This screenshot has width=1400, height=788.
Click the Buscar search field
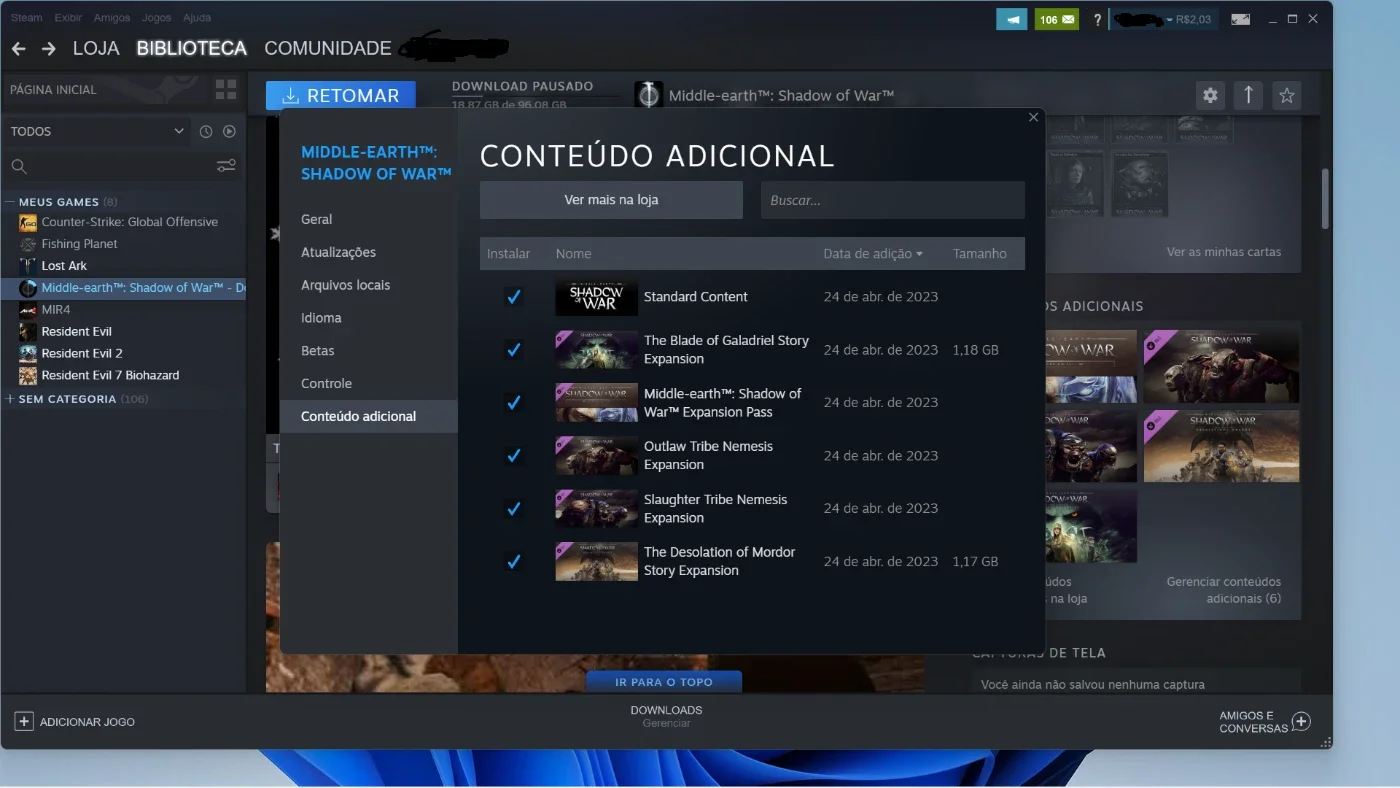893,200
